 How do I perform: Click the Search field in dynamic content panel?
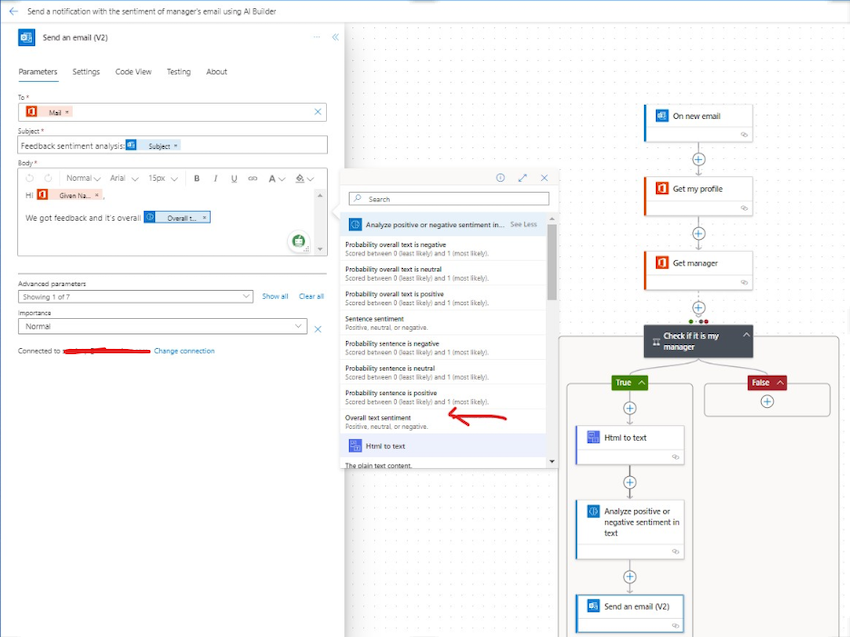pyautogui.click(x=447, y=198)
